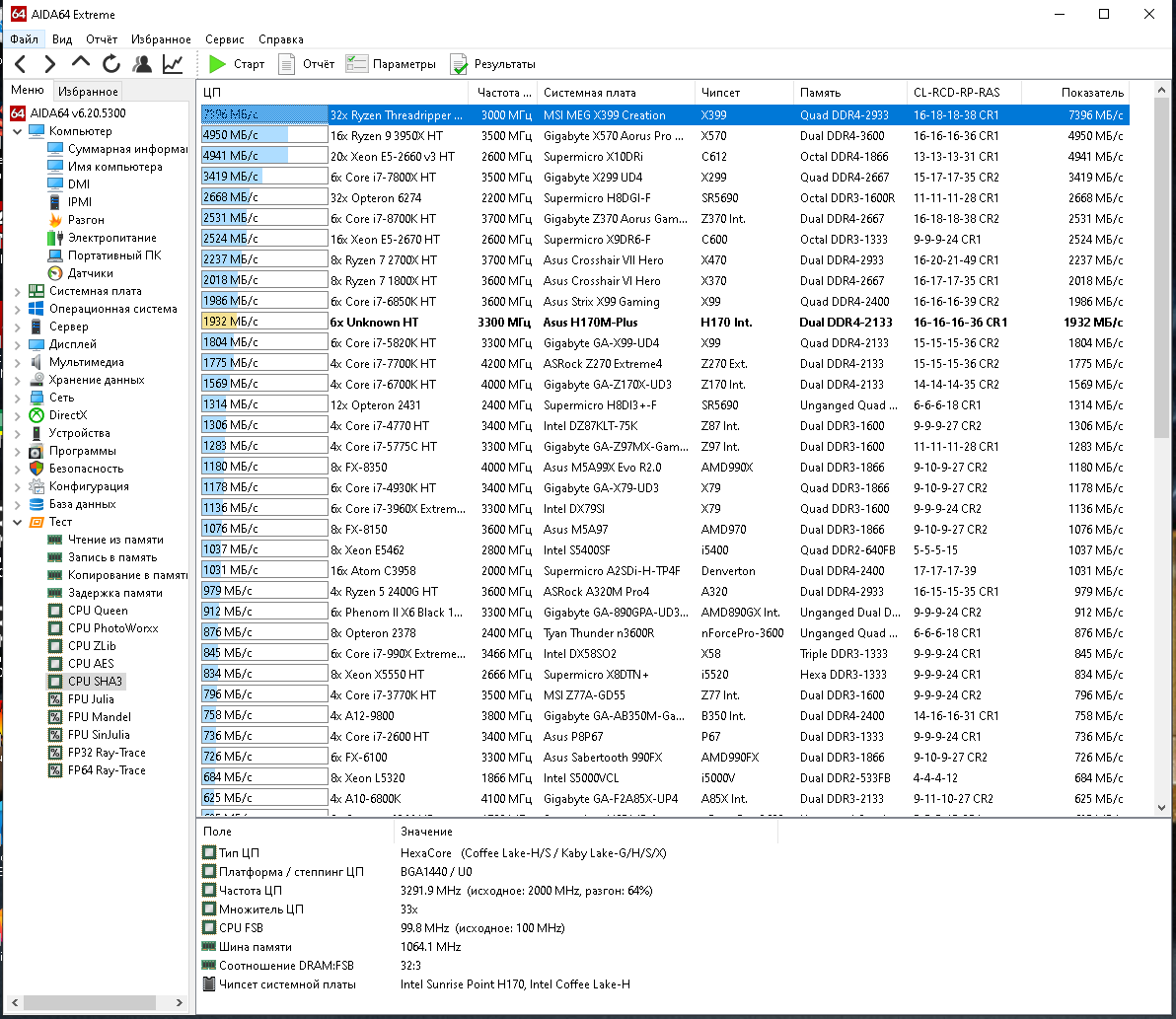
Task: Switch to the Меню tab in sidebar
Action: click(27, 90)
